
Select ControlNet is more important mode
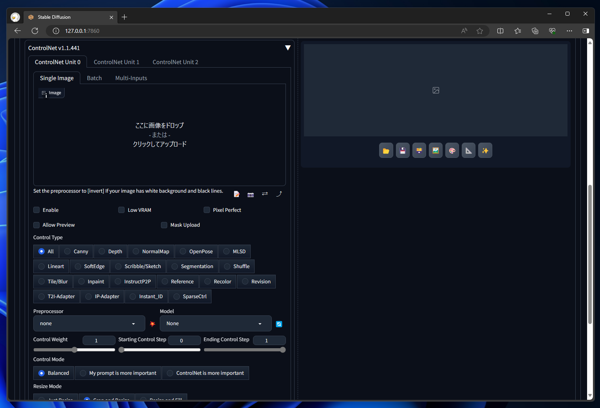(x=205, y=373)
